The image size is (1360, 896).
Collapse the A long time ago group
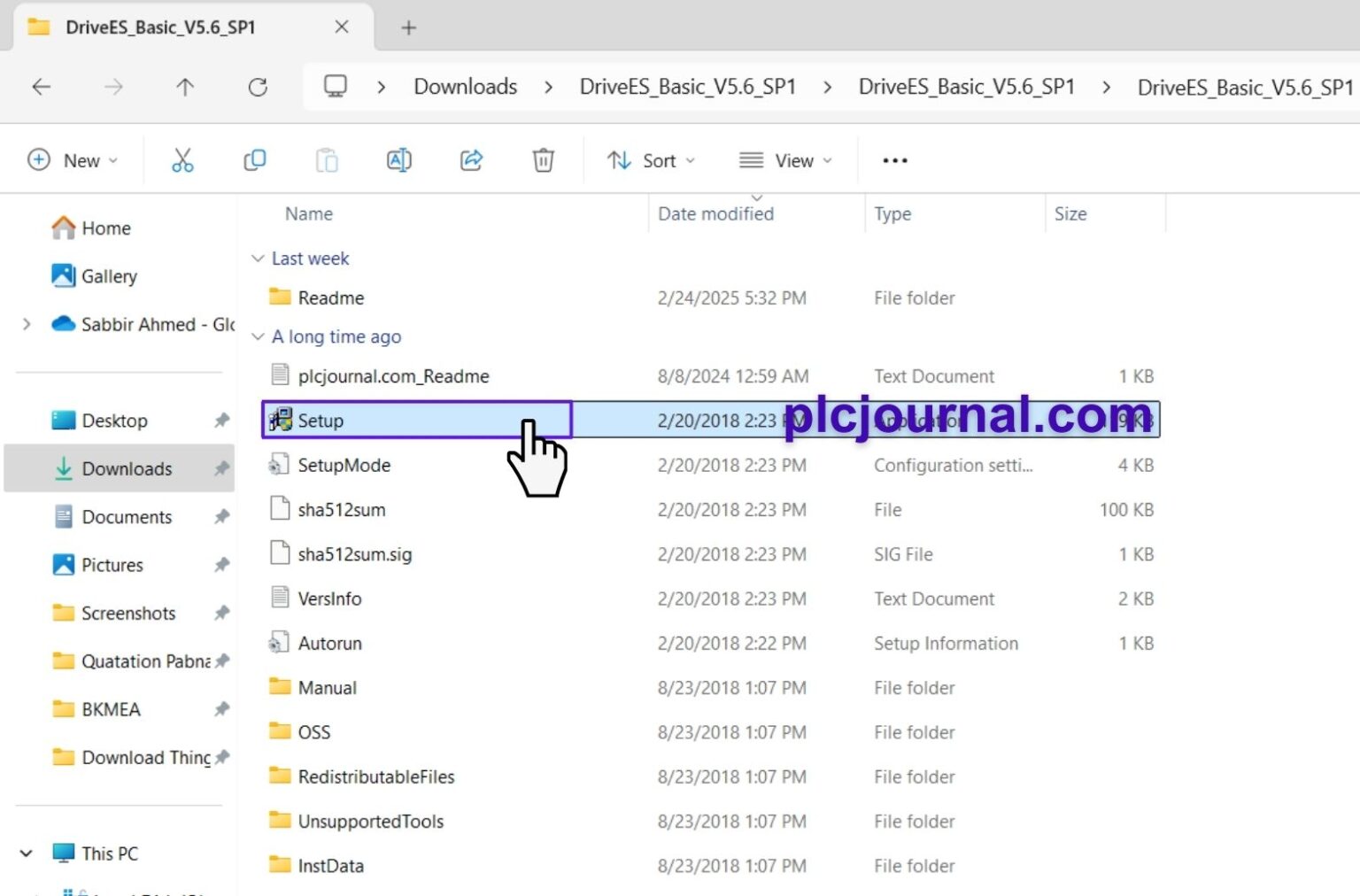point(258,336)
